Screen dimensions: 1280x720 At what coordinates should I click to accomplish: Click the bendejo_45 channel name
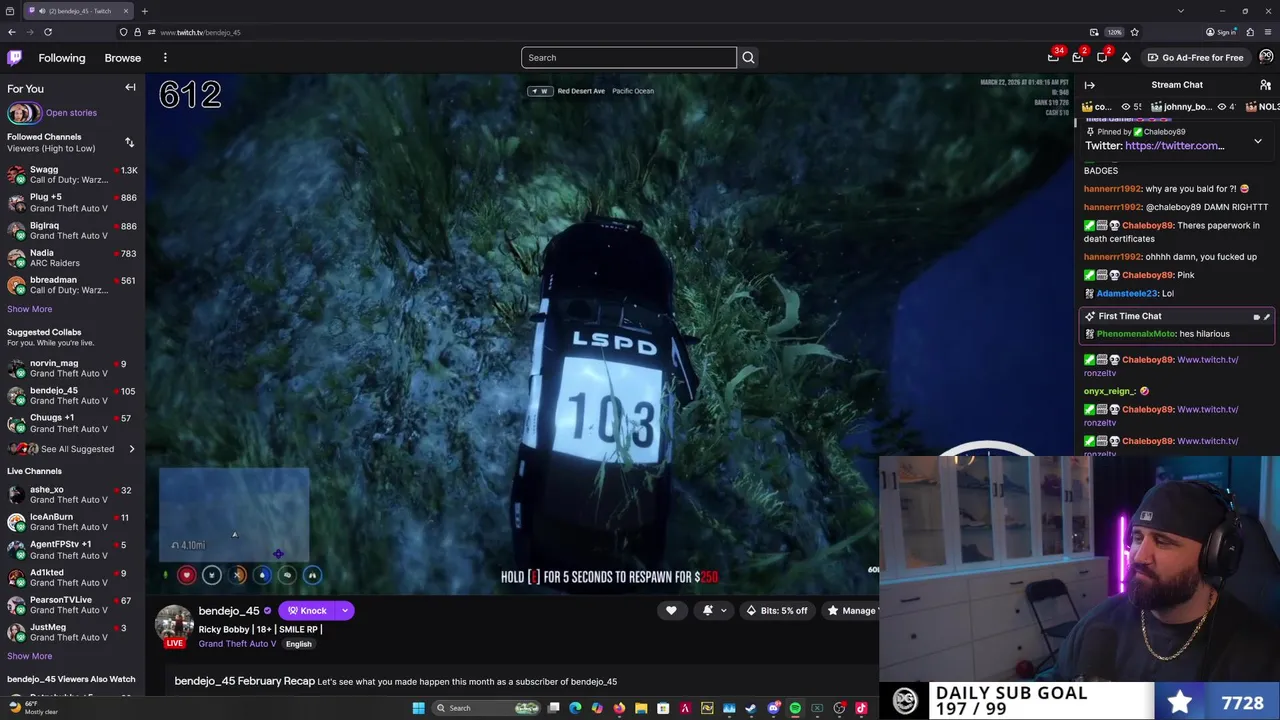[x=229, y=611]
